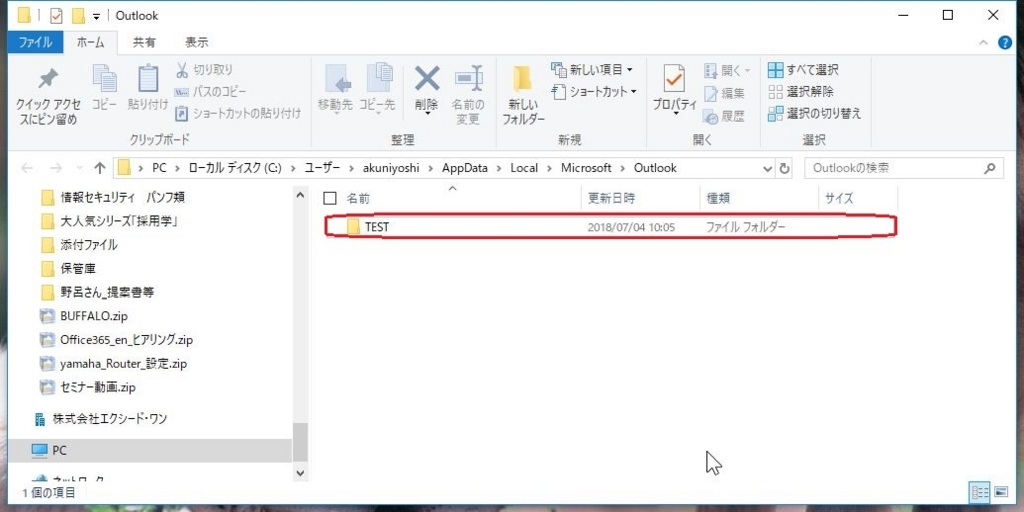Image resolution: width=1024 pixels, height=512 pixels.
Task: Switch to Share (共有) tab
Action: click(144, 42)
